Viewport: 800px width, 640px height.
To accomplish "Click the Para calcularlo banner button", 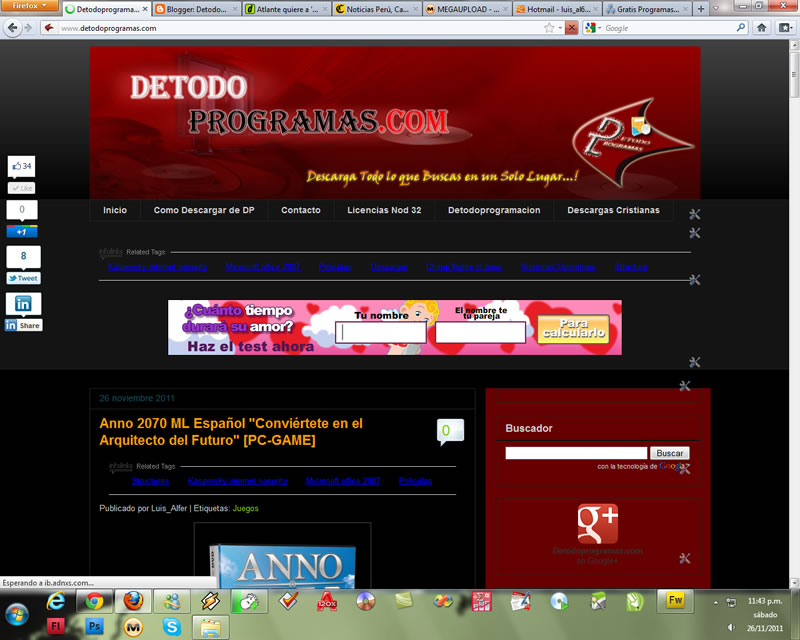I will pyautogui.click(x=573, y=329).
